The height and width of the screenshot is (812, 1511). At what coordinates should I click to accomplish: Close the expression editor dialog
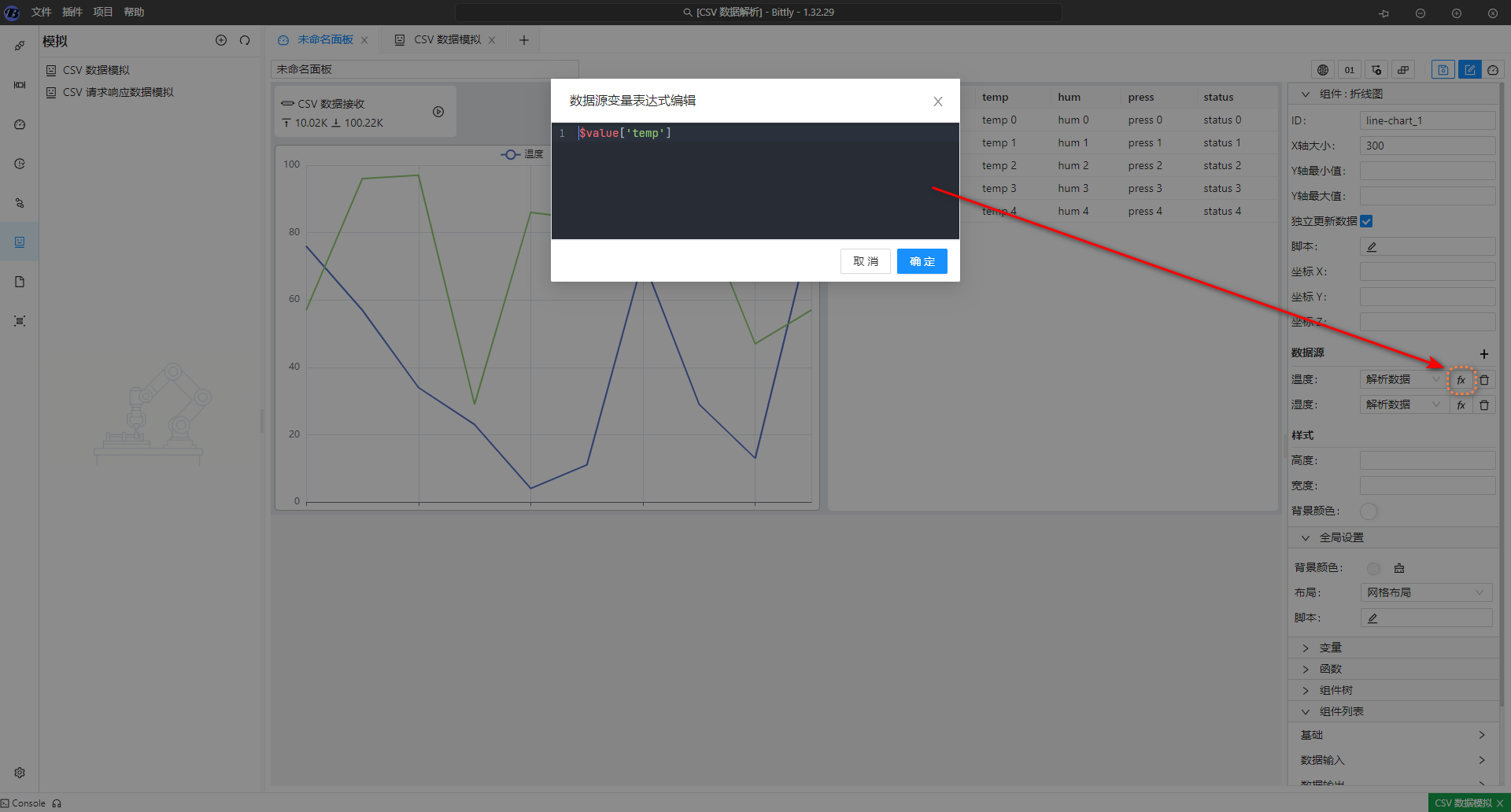coord(937,101)
